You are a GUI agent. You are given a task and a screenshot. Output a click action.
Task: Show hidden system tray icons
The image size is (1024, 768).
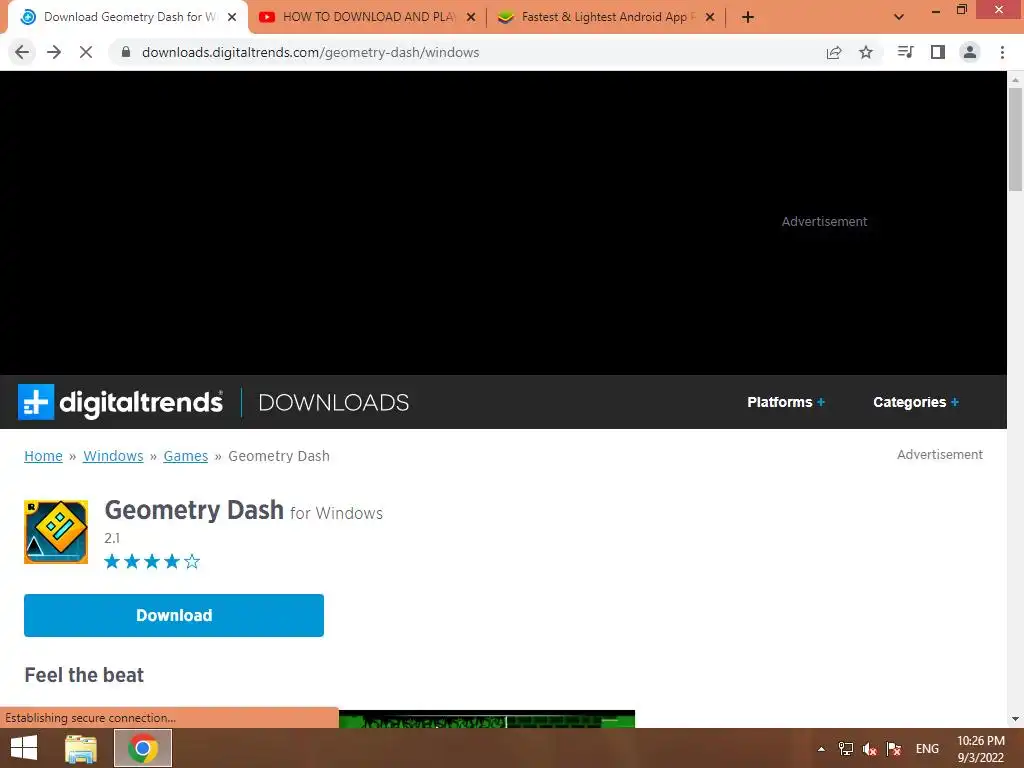(x=822, y=749)
